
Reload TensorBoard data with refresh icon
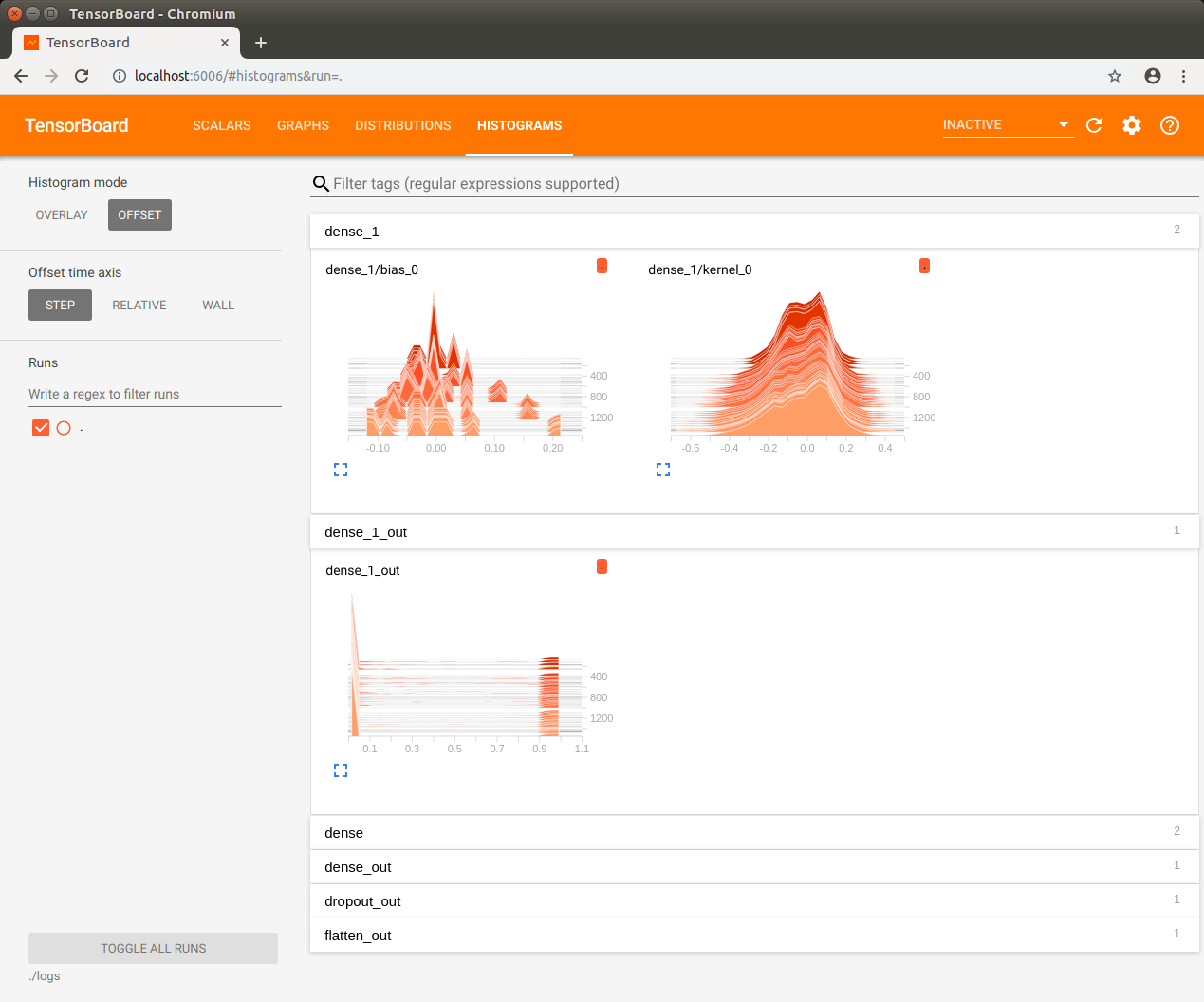tap(1094, 125)
